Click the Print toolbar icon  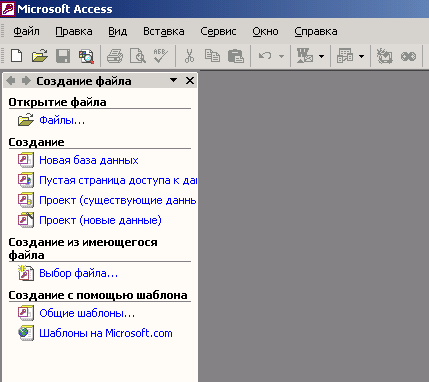(115, 56)
